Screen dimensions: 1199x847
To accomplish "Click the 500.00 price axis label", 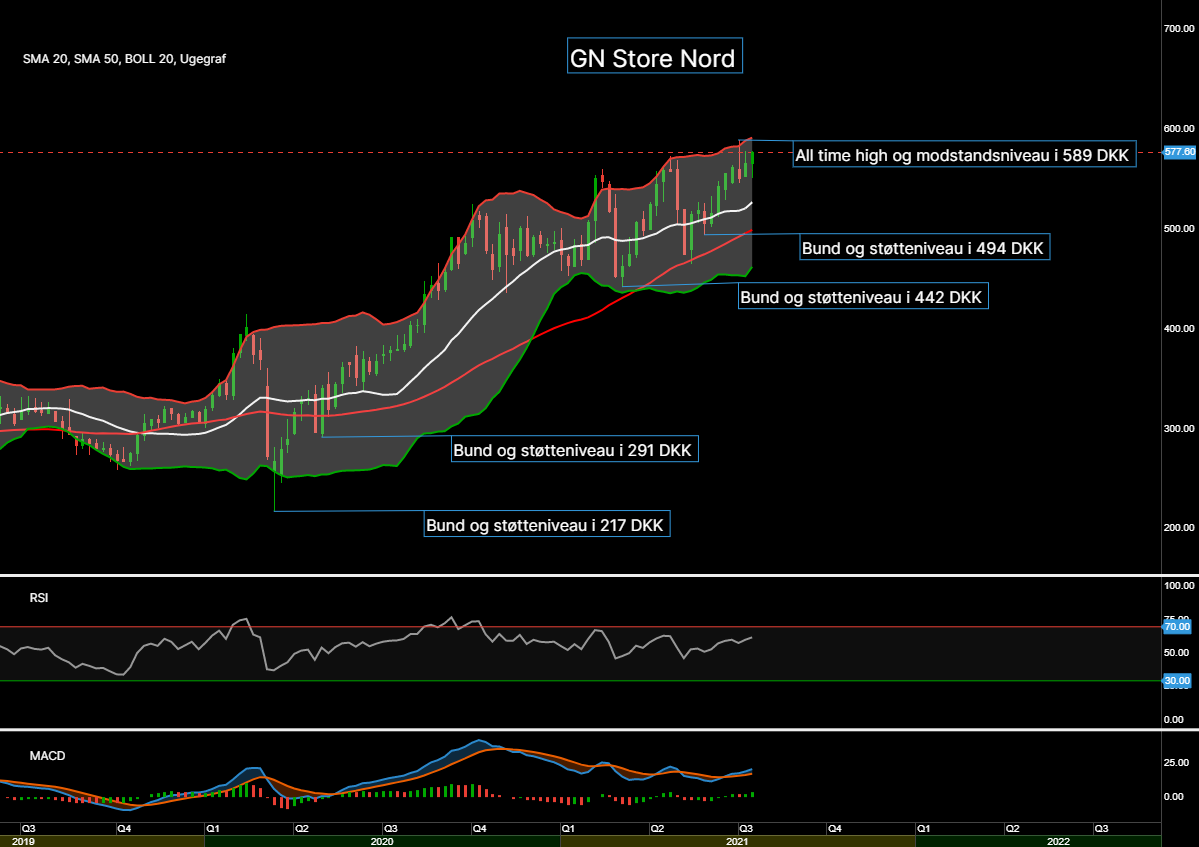I will (1179, 229).
